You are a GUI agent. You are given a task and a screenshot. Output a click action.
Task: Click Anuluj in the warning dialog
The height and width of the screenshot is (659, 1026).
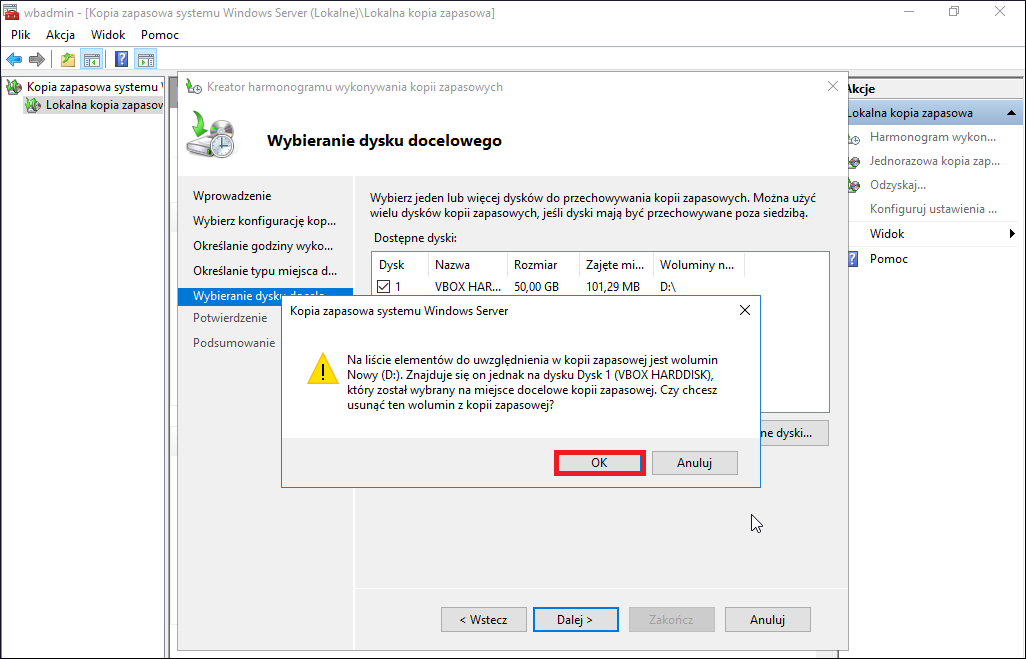(694, 463)
